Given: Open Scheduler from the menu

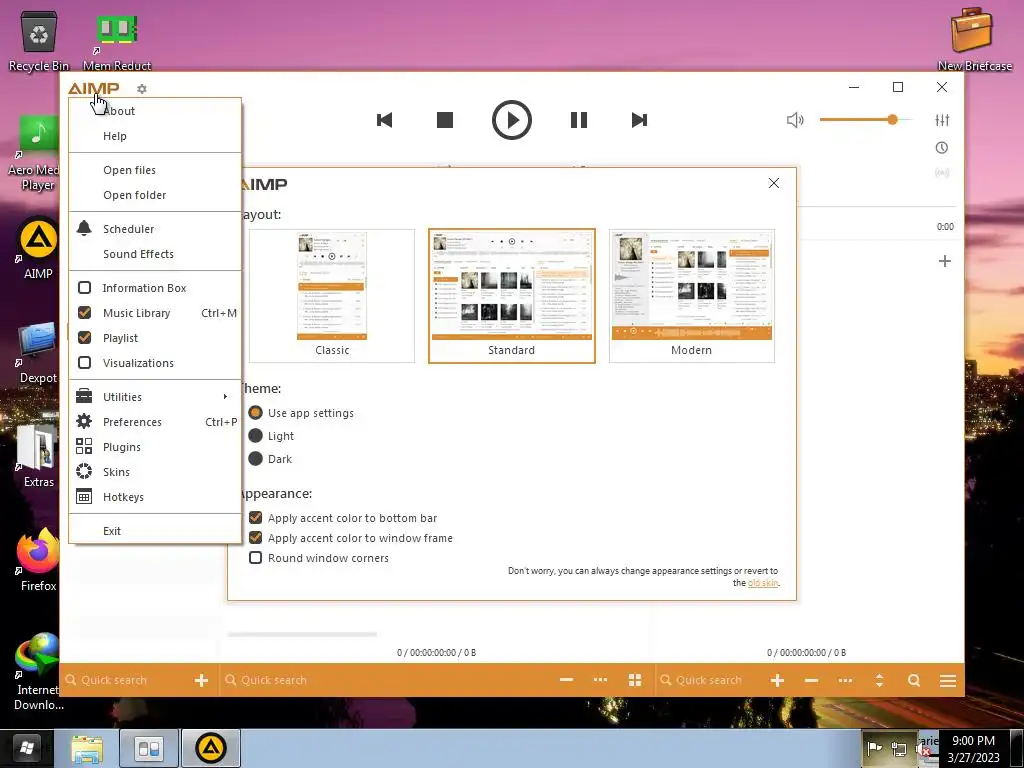Looking at the screenshot, I should tap(129, 229).
